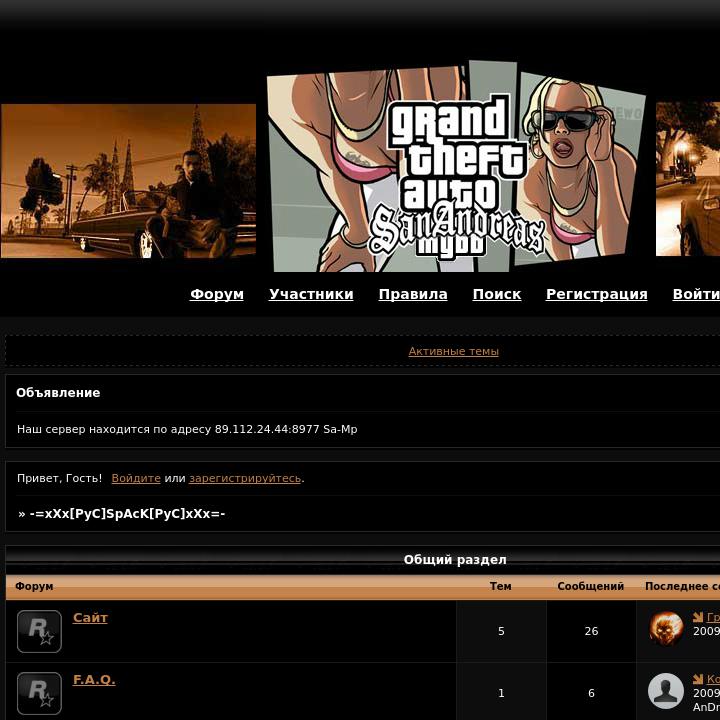Click the server address announcement text

click(187, 429)
